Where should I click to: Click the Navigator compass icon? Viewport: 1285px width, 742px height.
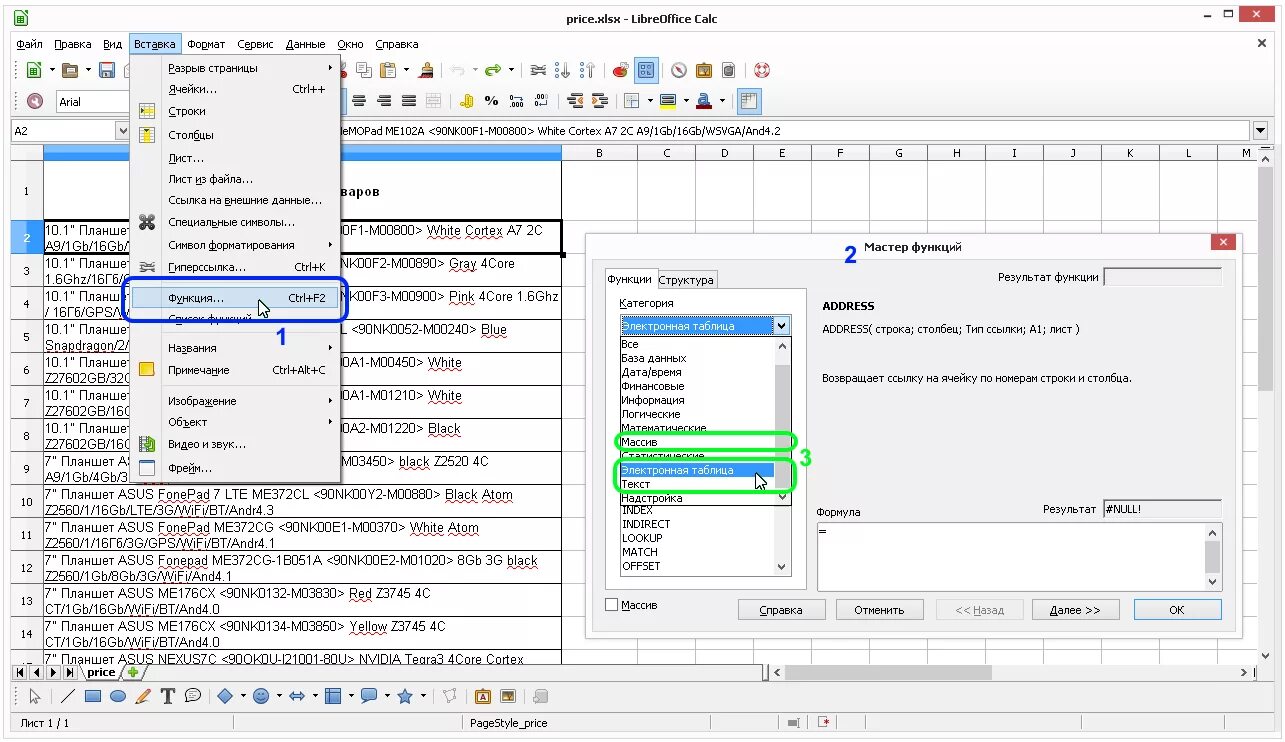pyautogui.click(x=679, y=70)
